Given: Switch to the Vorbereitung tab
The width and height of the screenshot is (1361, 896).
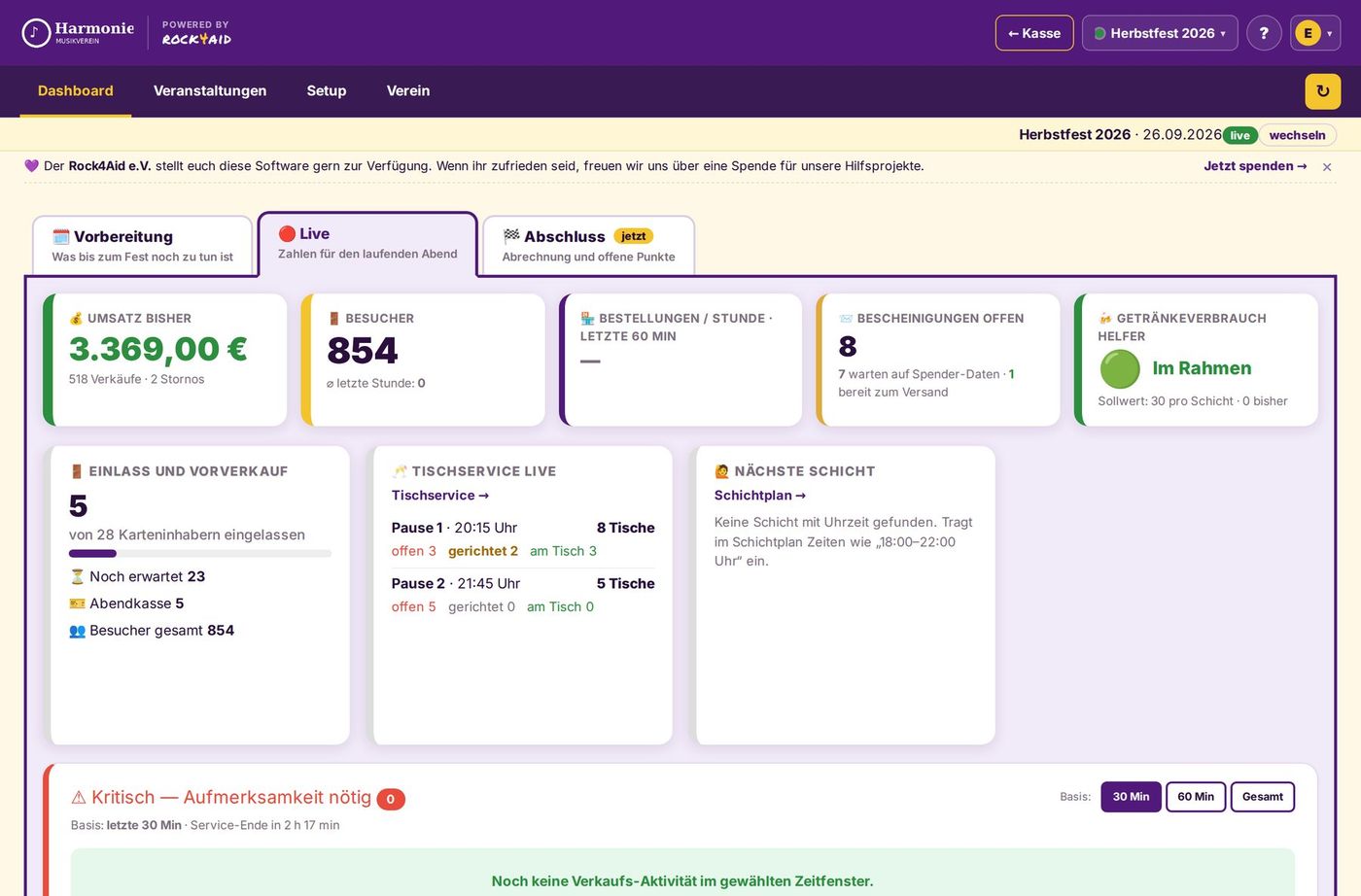Looking at the screenshot, I should tap(143, 246).
